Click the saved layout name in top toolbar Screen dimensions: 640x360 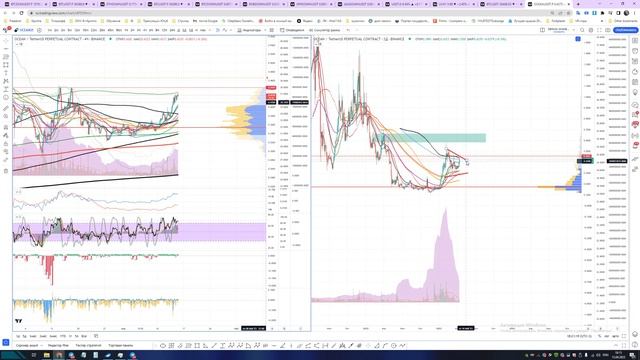tap(558, 30)
